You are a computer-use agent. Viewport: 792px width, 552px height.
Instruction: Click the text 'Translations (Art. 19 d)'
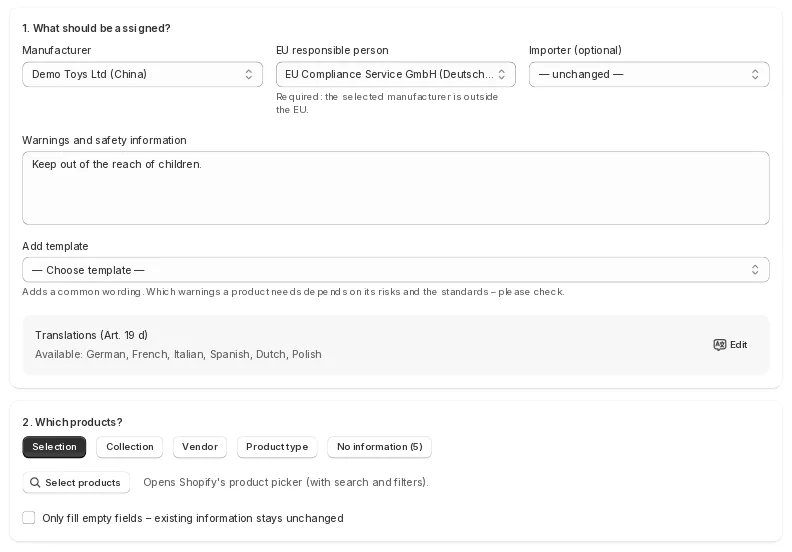[91, 335]
